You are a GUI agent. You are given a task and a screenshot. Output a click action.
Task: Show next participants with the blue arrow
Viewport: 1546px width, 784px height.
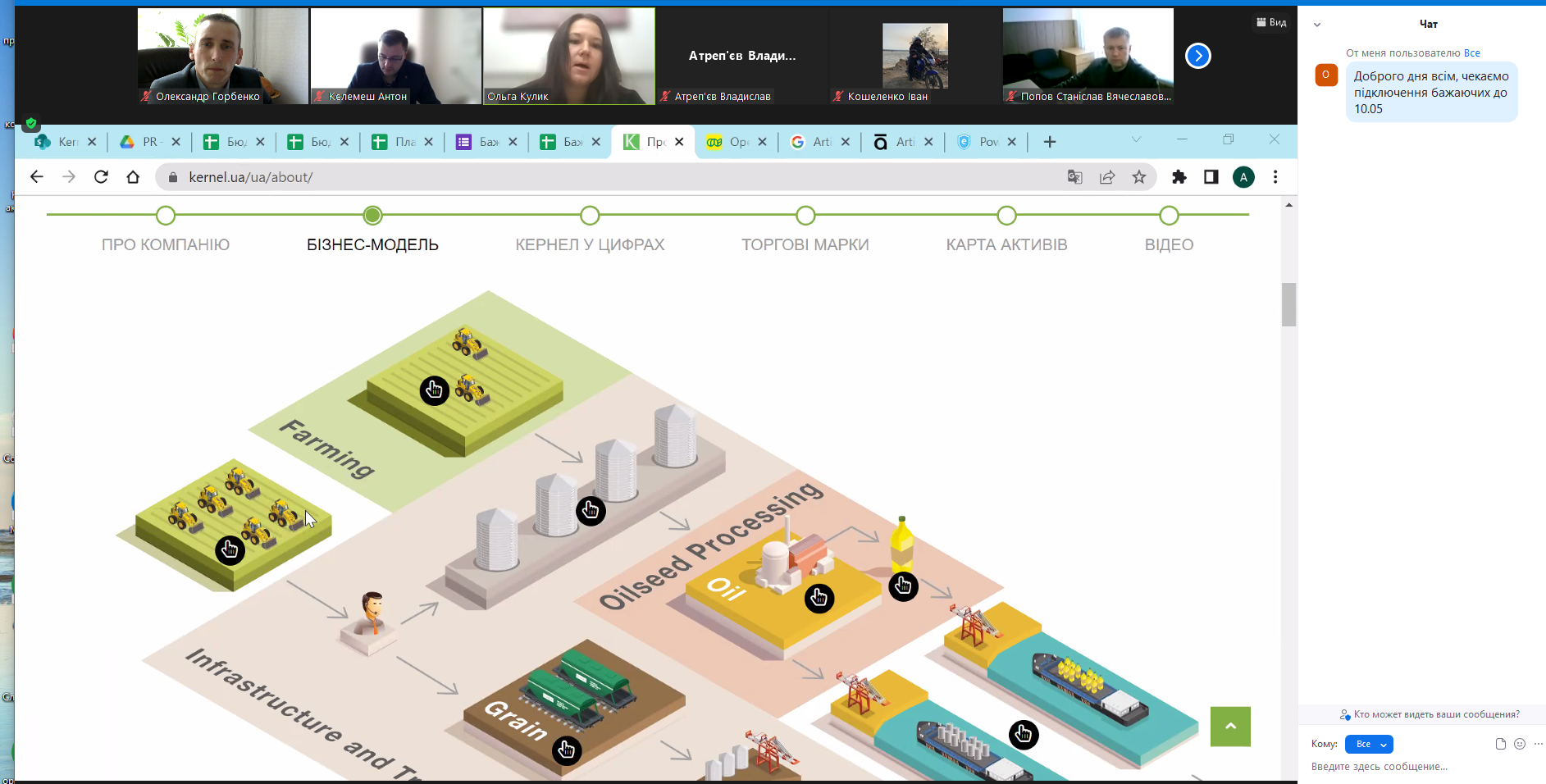point(1198,56)
